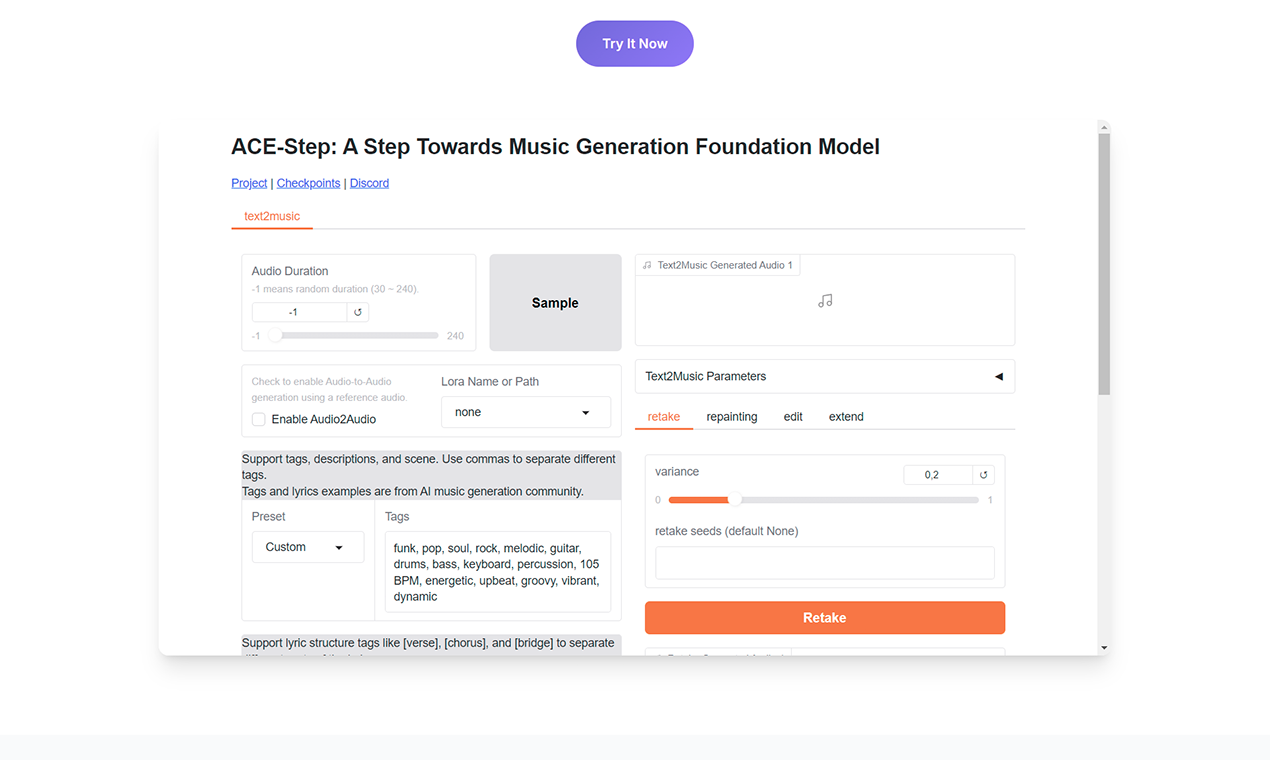Open the Project link
Screen dimensions: 1270x760
click(x=248, y=183)
